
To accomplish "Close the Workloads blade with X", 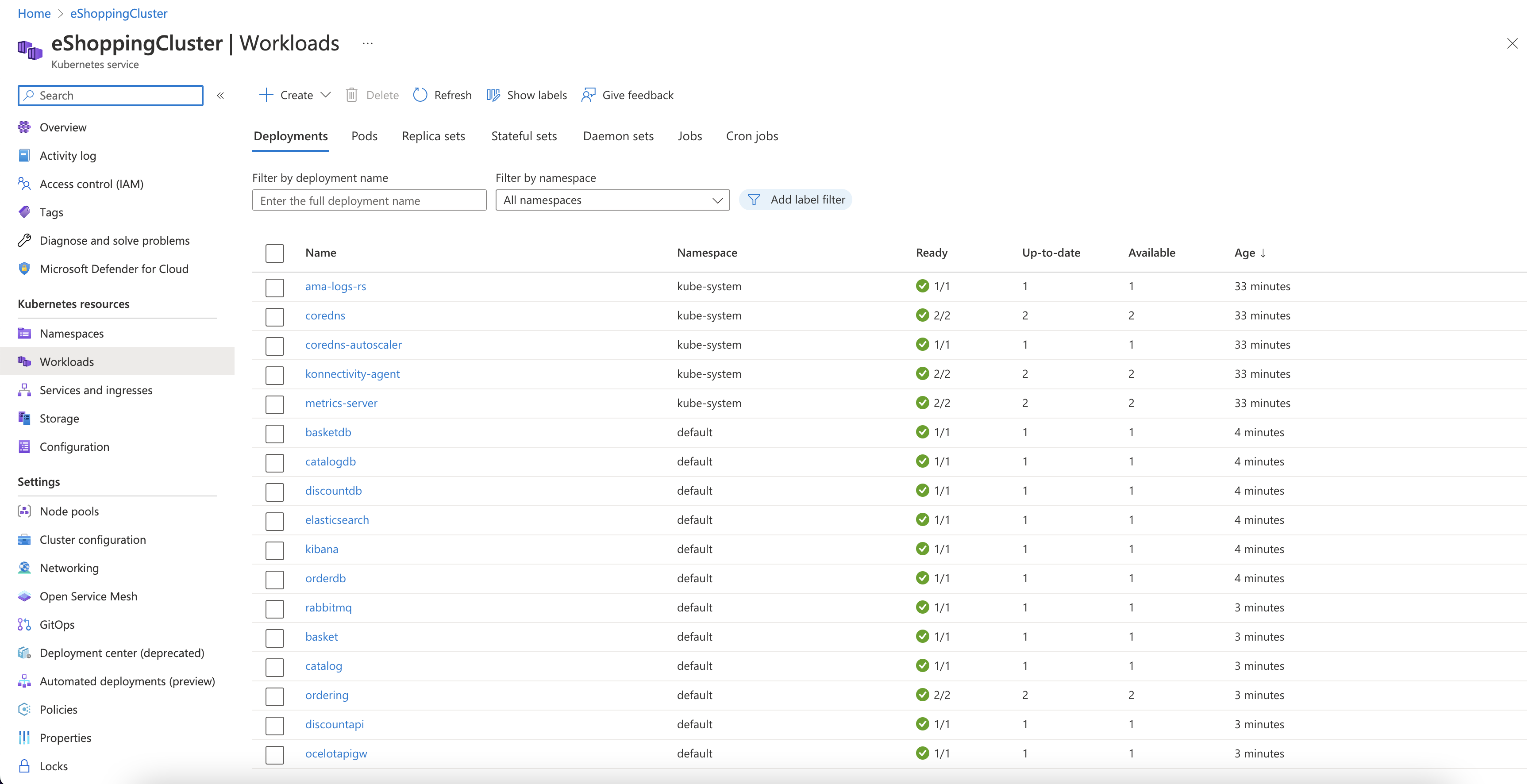I will tap(1512, 44).
